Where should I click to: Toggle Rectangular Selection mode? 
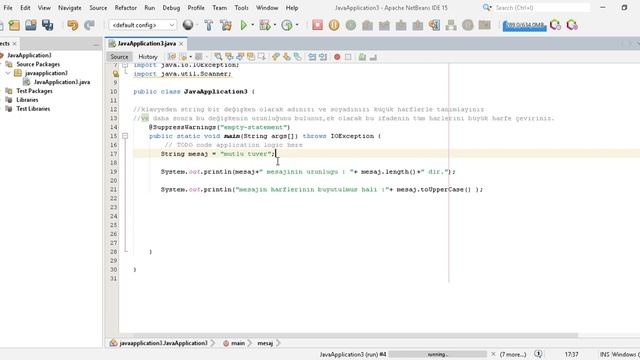[261, 57]
